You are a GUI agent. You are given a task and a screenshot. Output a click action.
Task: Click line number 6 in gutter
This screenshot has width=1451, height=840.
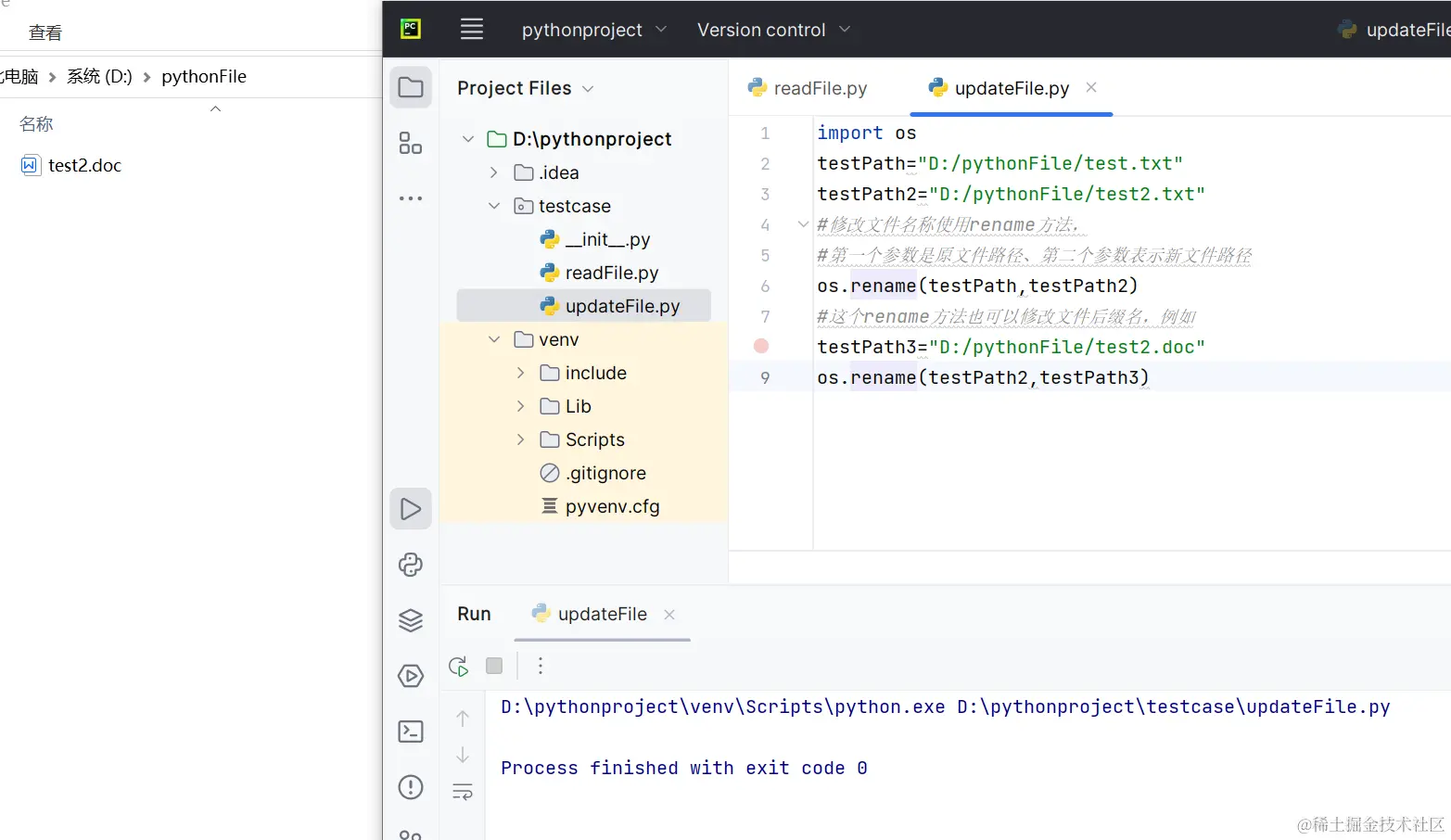pyautogui.click(x=765, y=286)
